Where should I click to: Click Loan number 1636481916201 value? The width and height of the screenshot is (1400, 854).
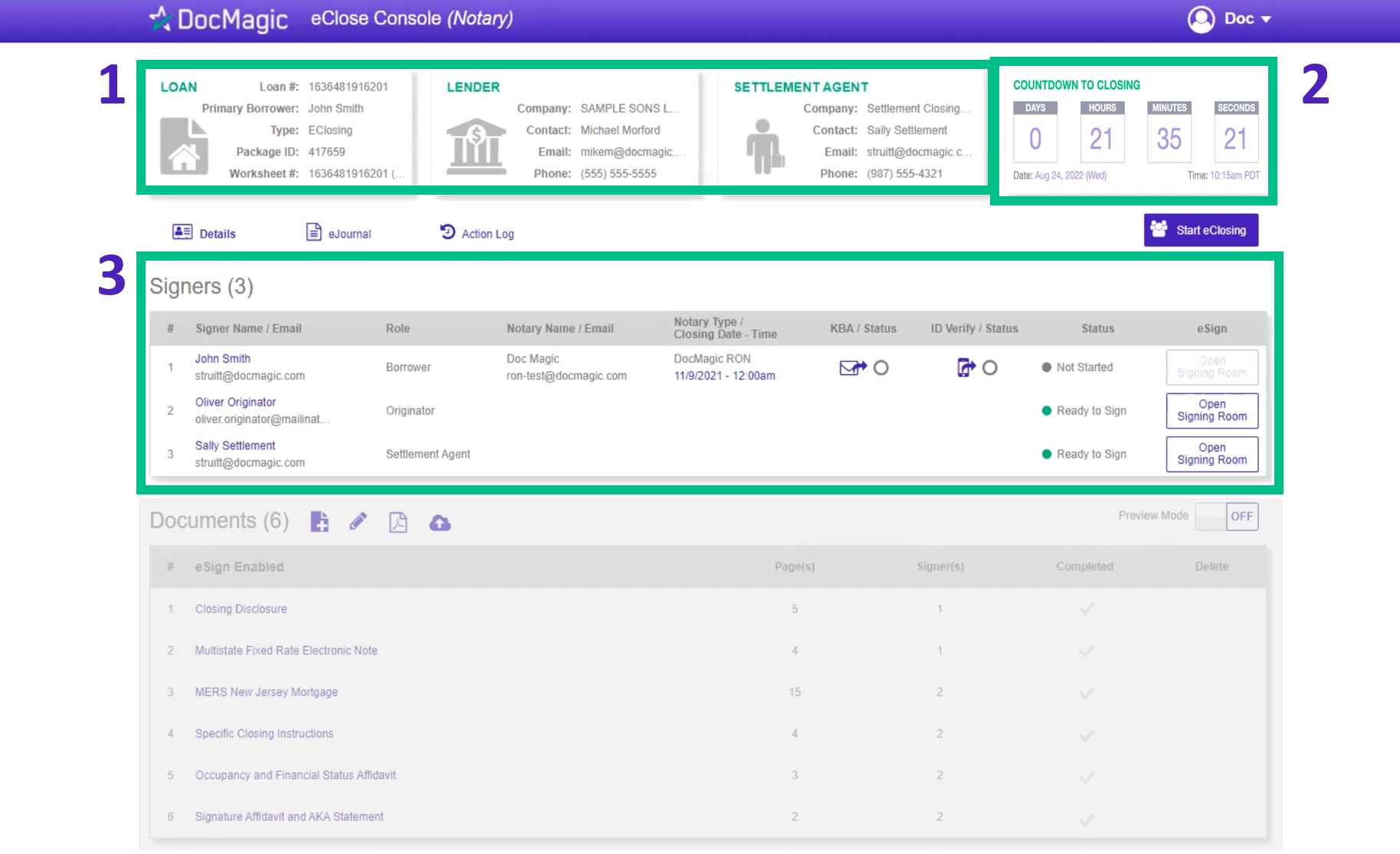click(x=348, y=87)
